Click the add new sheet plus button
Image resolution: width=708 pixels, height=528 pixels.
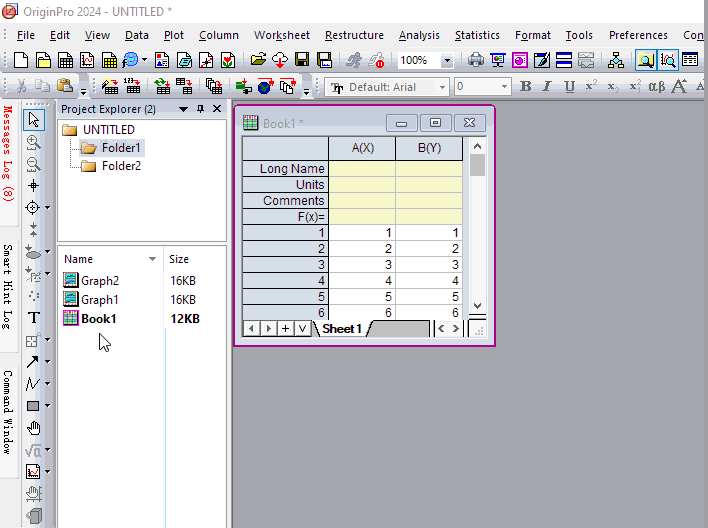click(x=285, y=329)
